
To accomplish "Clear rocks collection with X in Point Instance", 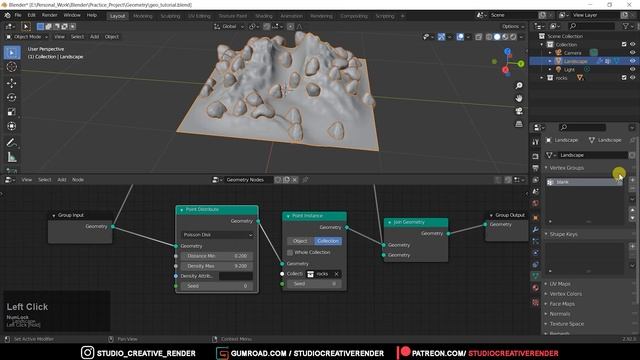I will [x=337, y=274].
